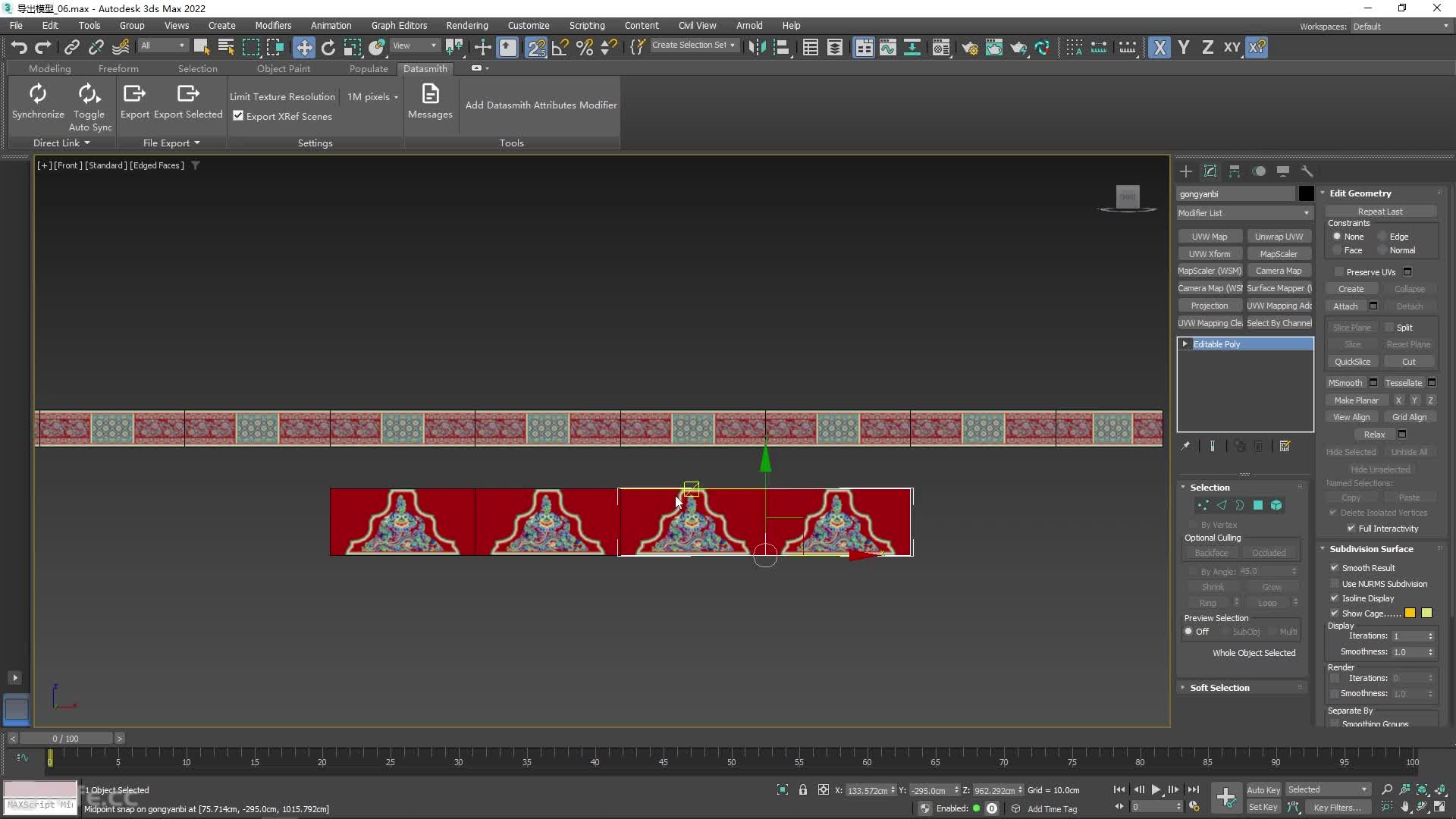This screenshot has width=1456, height=819.
Task: Constrain to X axis button
Action: (1159, 47)
